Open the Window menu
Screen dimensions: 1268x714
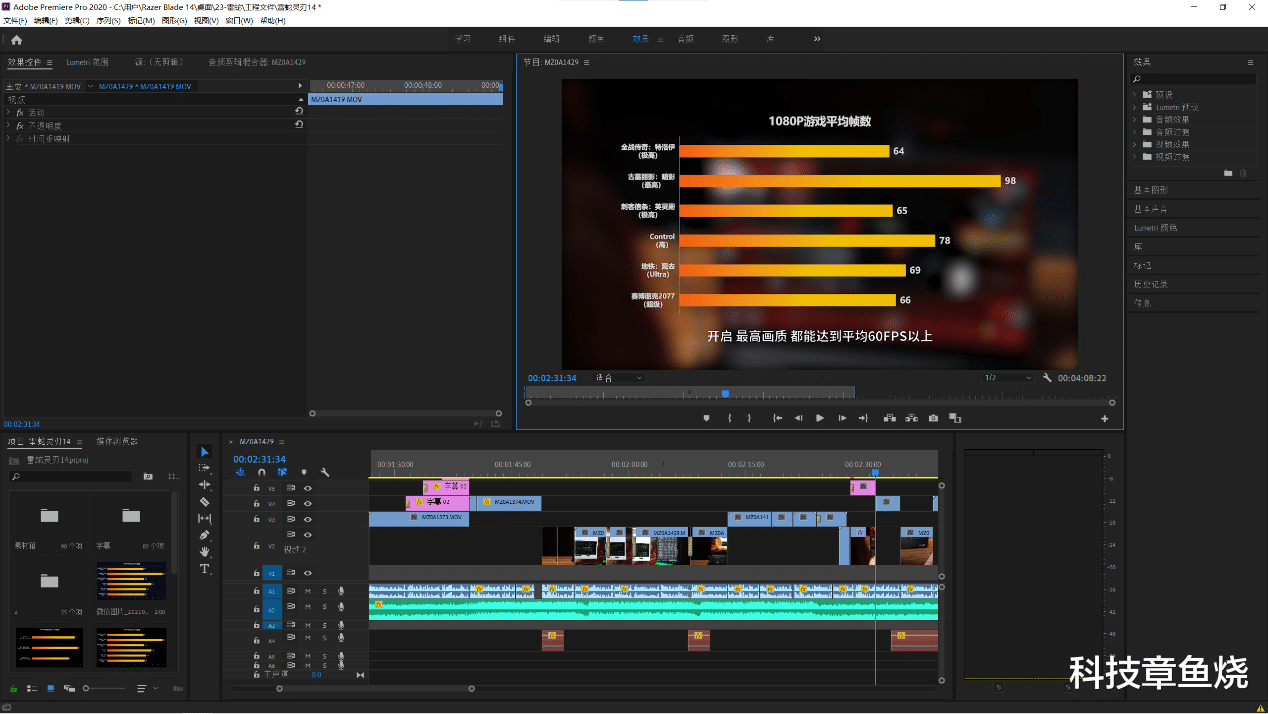point(239,20)
